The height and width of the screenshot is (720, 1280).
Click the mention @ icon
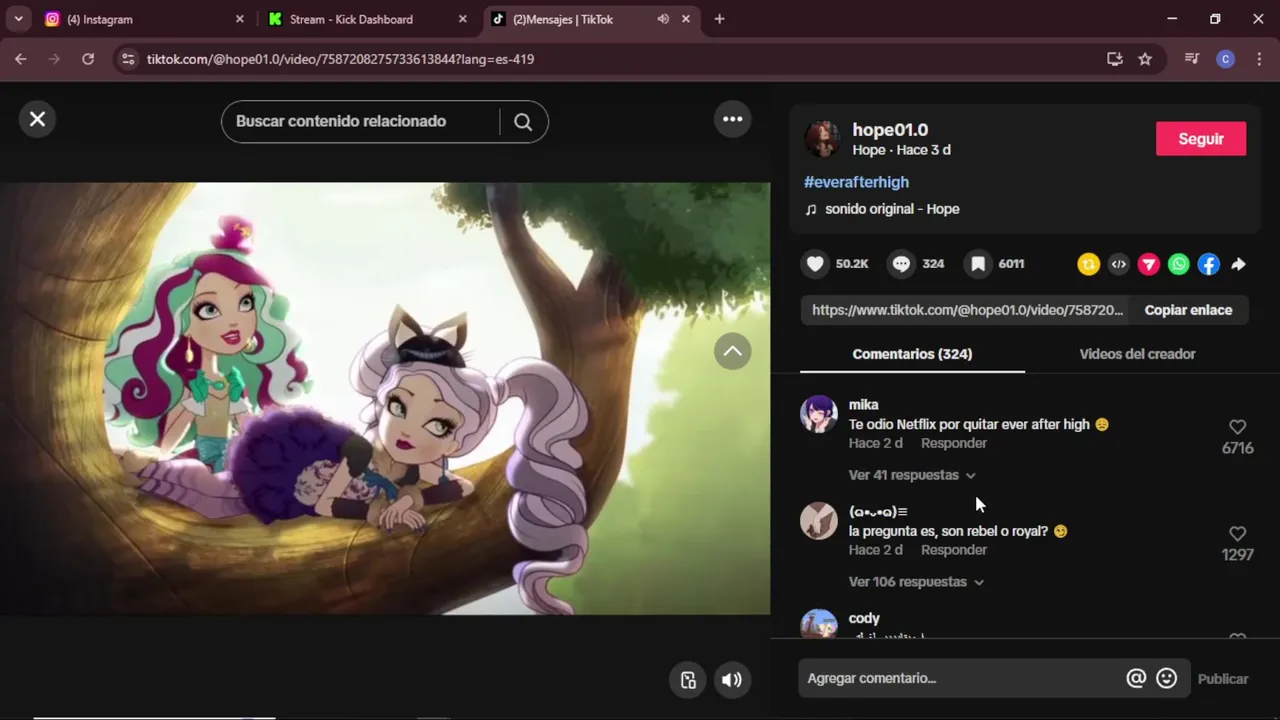(1136, 678)
